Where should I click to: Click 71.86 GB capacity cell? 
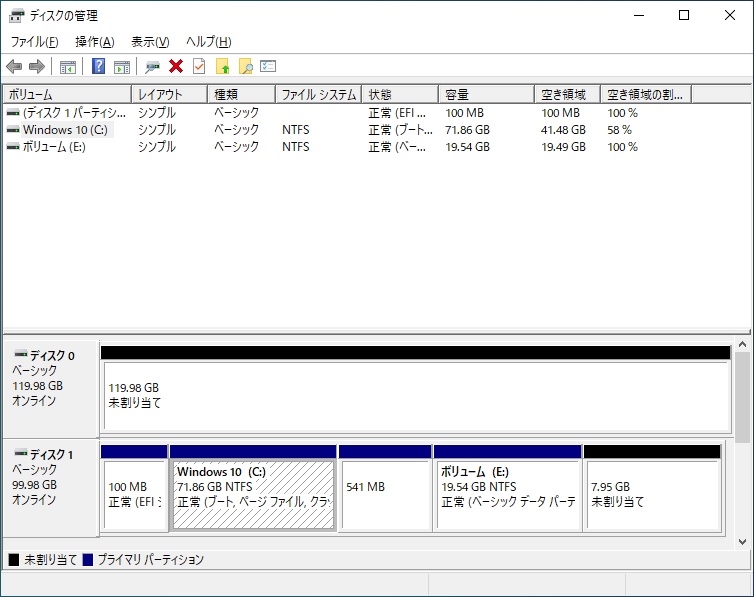coord(467,130)
